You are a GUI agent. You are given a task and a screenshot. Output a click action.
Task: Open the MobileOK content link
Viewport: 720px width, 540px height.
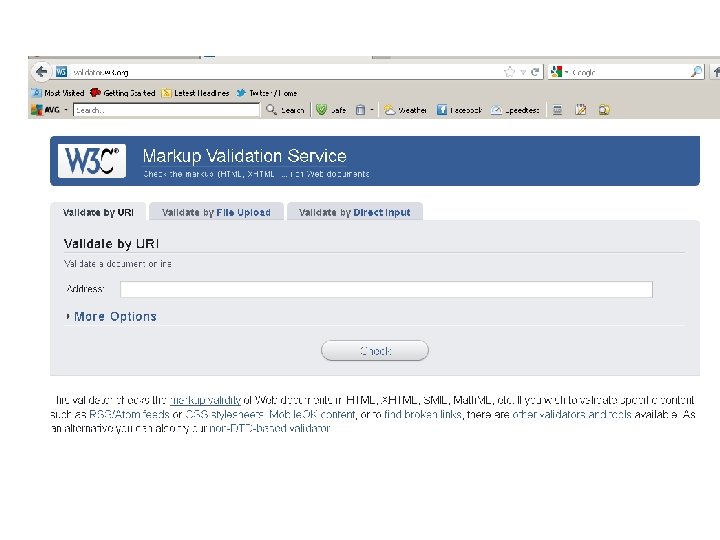pyautogui.click(x=312, y=414)
